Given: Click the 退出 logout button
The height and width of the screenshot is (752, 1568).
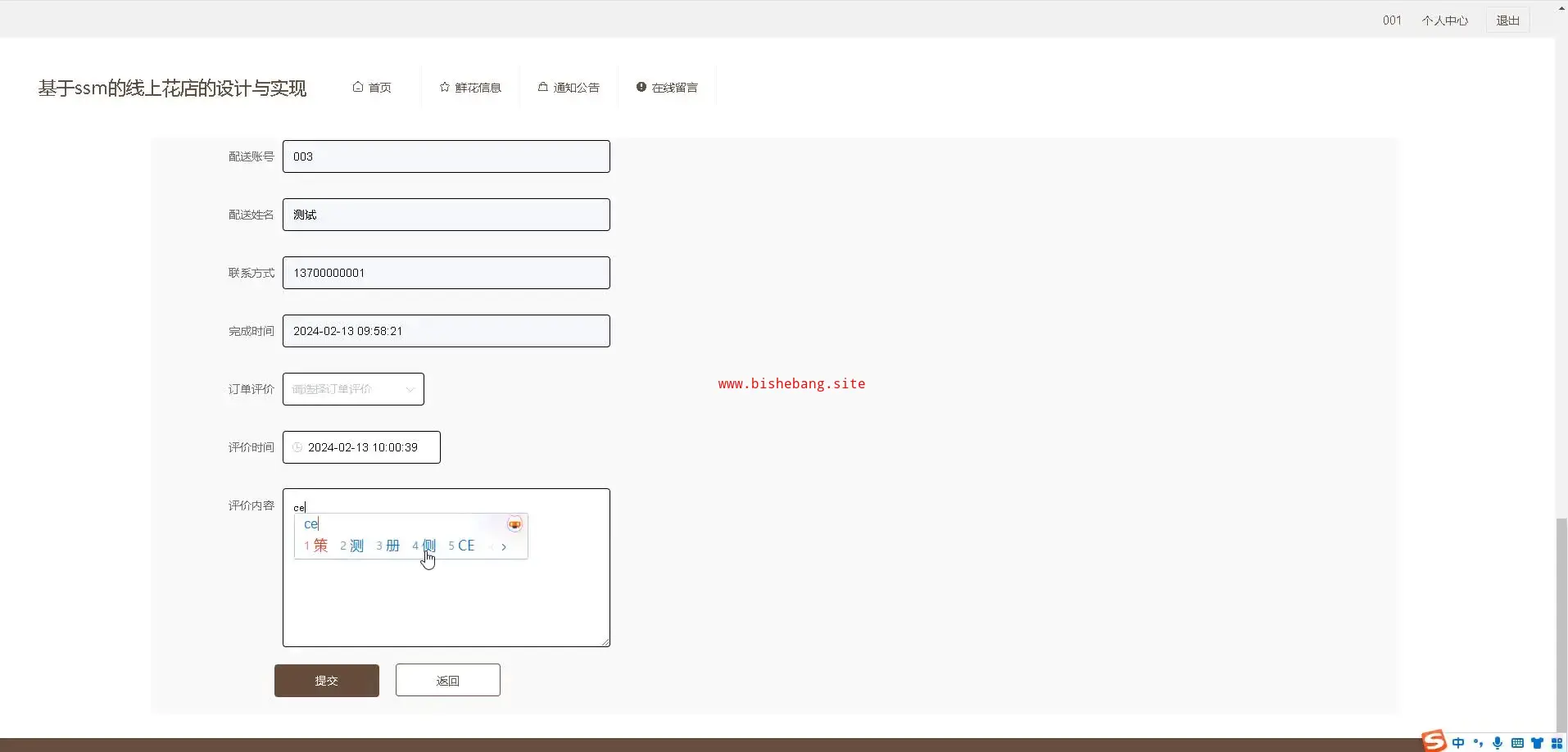Looking at the screenshot, I should (1507, 20).
